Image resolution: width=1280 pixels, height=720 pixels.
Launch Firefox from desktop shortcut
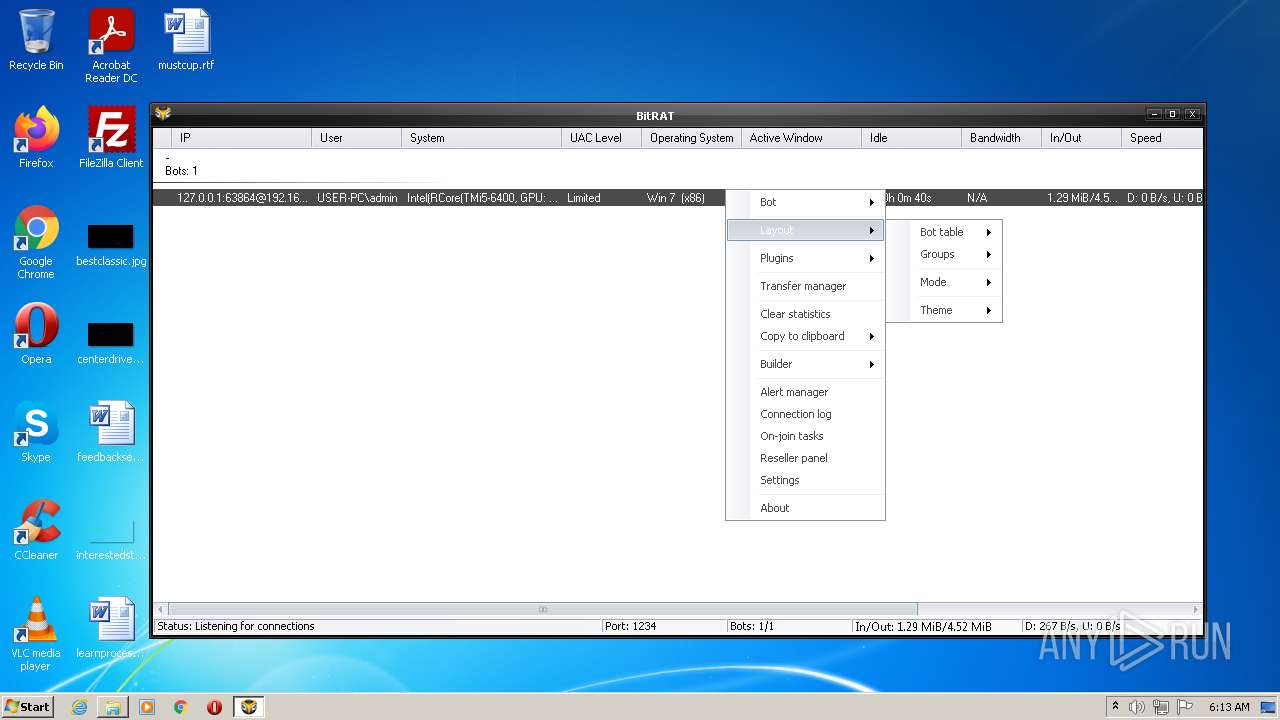point(36,138)
